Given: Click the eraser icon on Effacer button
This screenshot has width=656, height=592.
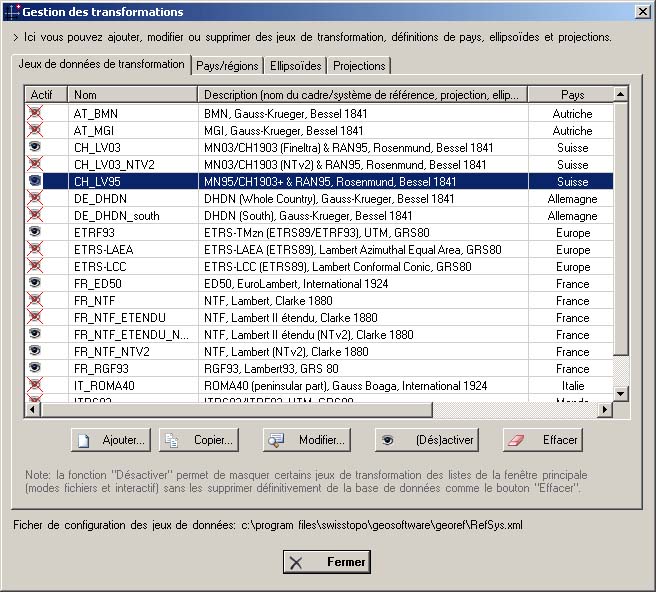Looking at the screenshot, I should 516,440.
